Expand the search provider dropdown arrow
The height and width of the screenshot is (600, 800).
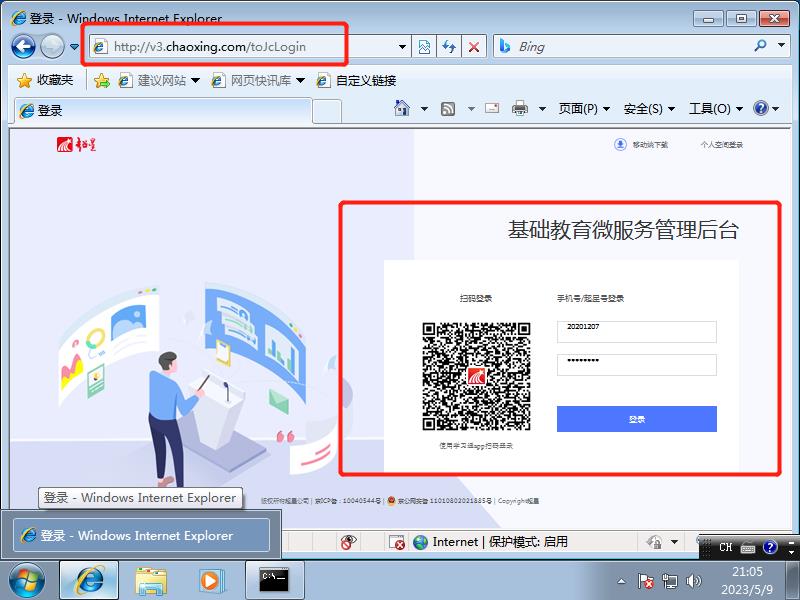pos(782,45)
